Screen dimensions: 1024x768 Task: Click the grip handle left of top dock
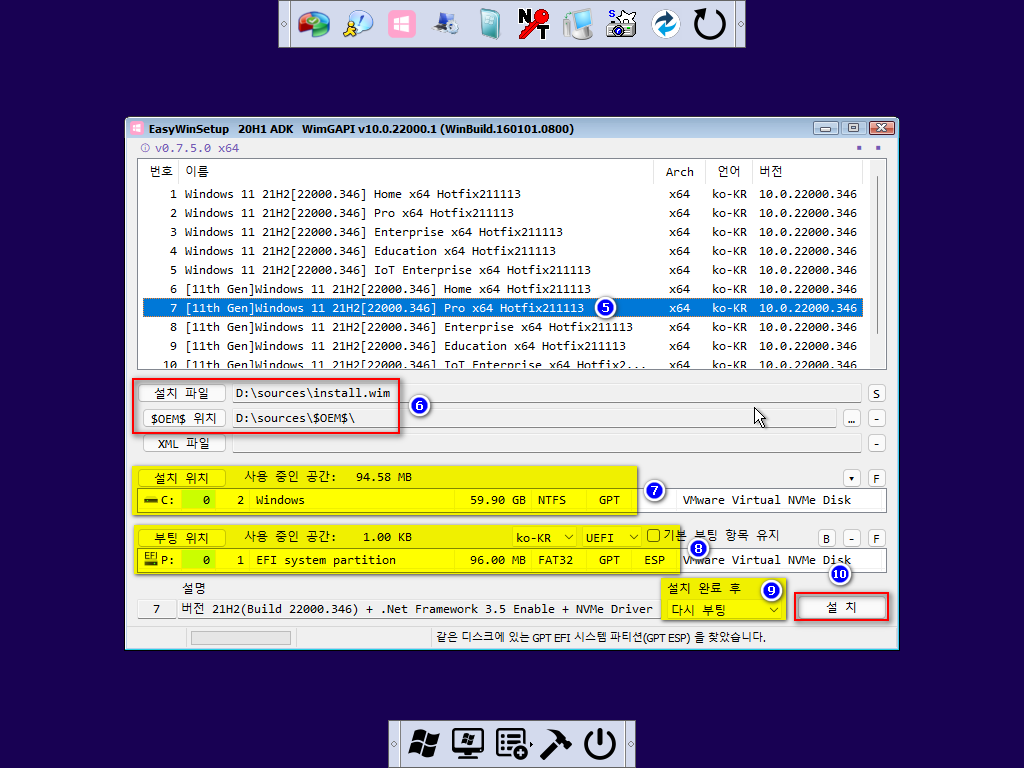(x=284, y=24)
